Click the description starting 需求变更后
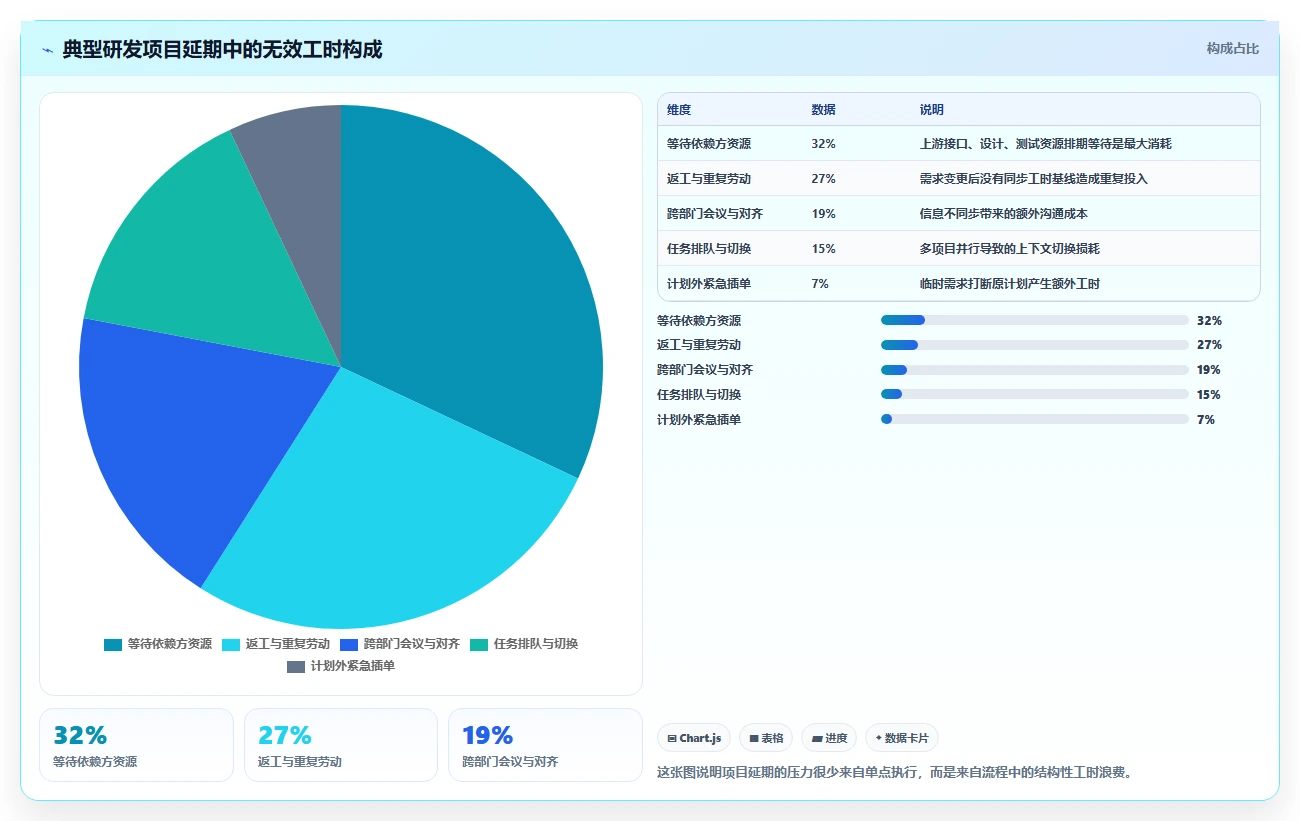 tap(1034, 179)
